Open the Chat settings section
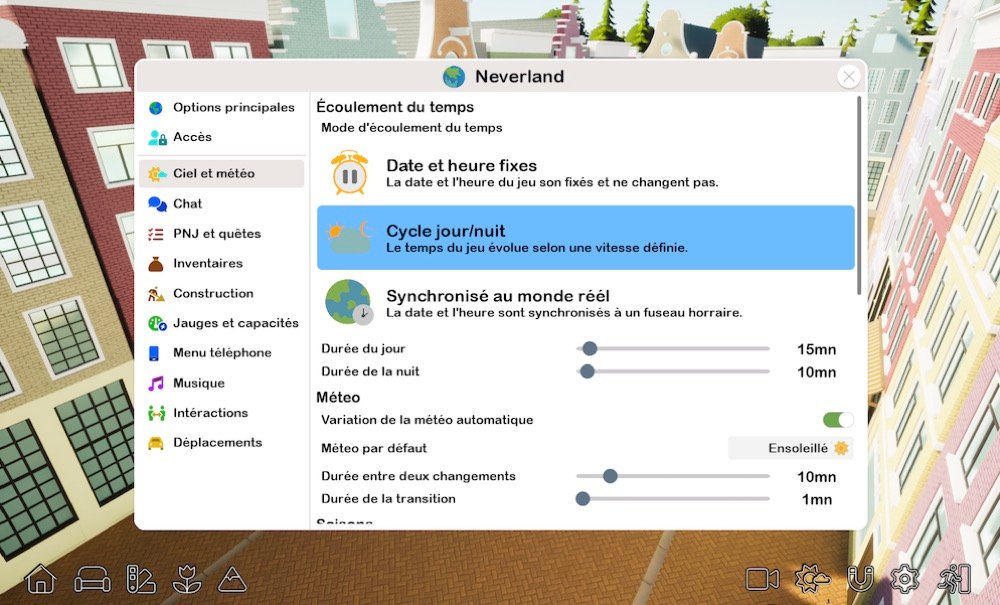The width and height of the screenshot is (1000, 605). click(187, 204)
